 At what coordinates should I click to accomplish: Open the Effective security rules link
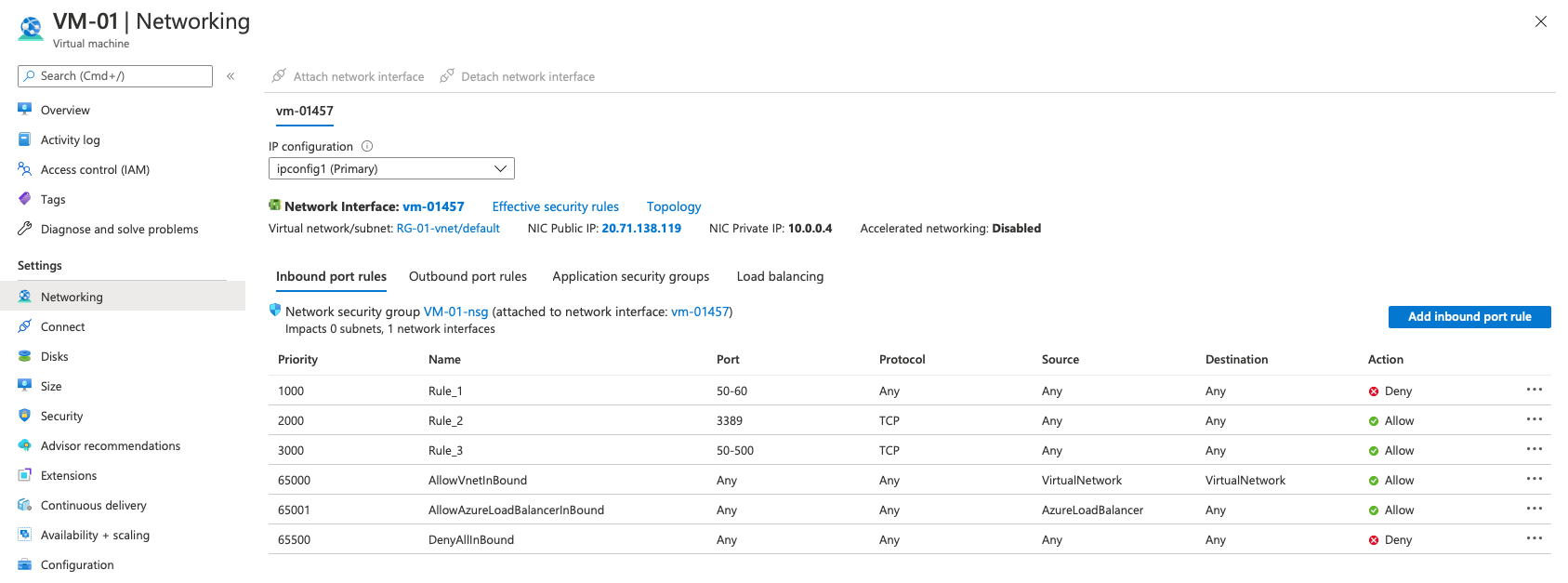(555, 206)
